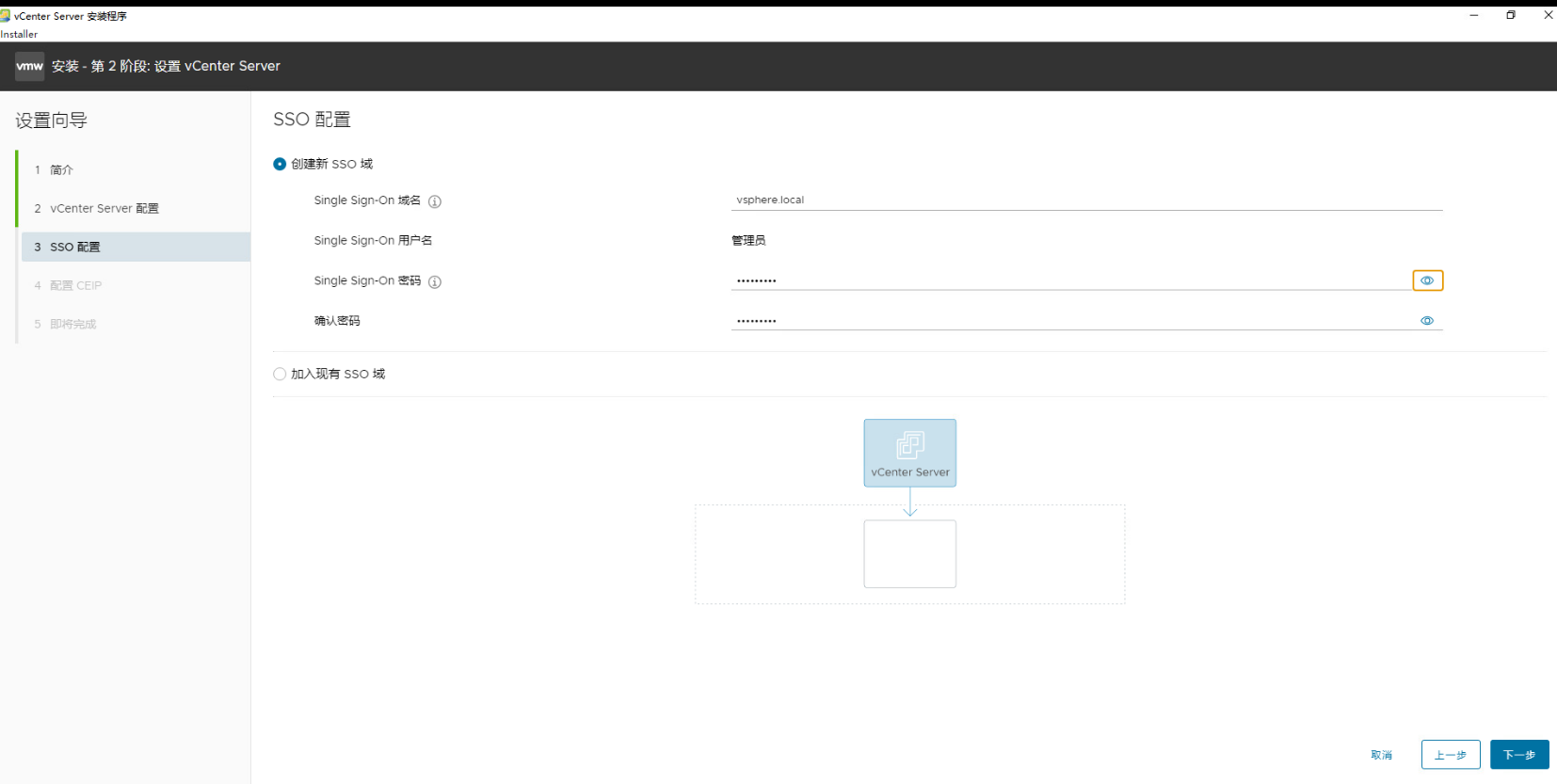Screen dimensions: 1557x784
Task: Click info icon next to Single Sign-On 密码
Action: (x=435, y=281)
